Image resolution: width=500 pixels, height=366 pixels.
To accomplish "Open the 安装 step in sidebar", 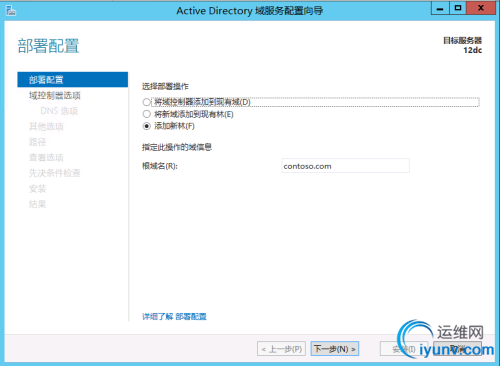I will click(x=37, y=189).
